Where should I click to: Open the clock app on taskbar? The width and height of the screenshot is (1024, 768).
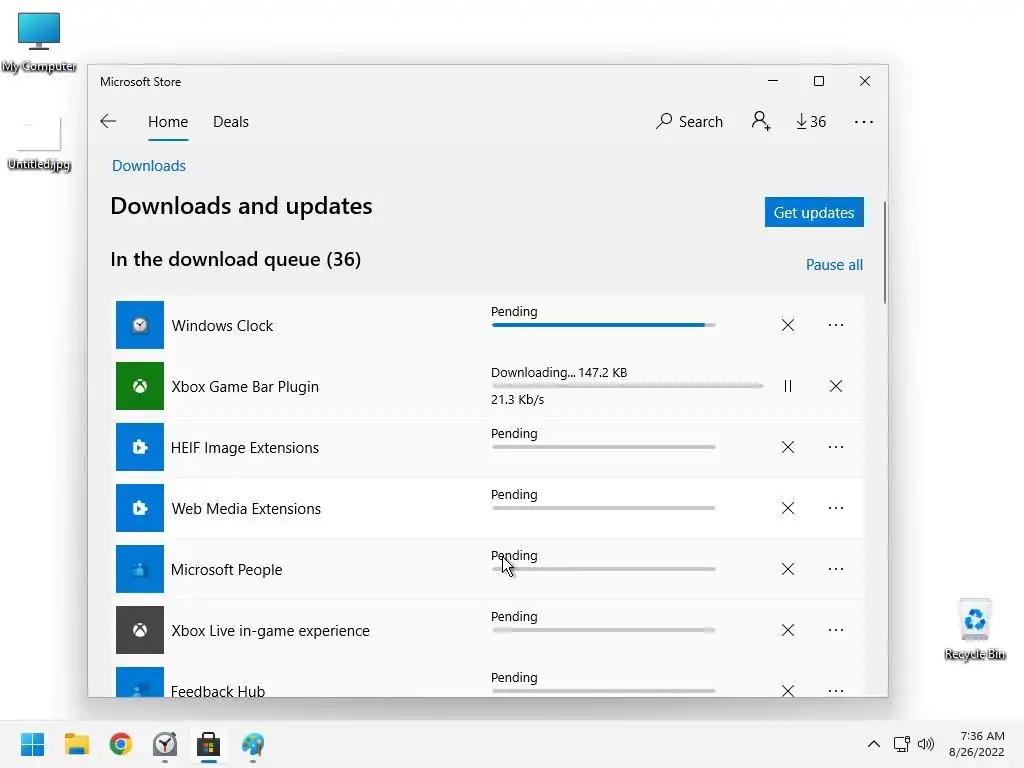[165, 744]
